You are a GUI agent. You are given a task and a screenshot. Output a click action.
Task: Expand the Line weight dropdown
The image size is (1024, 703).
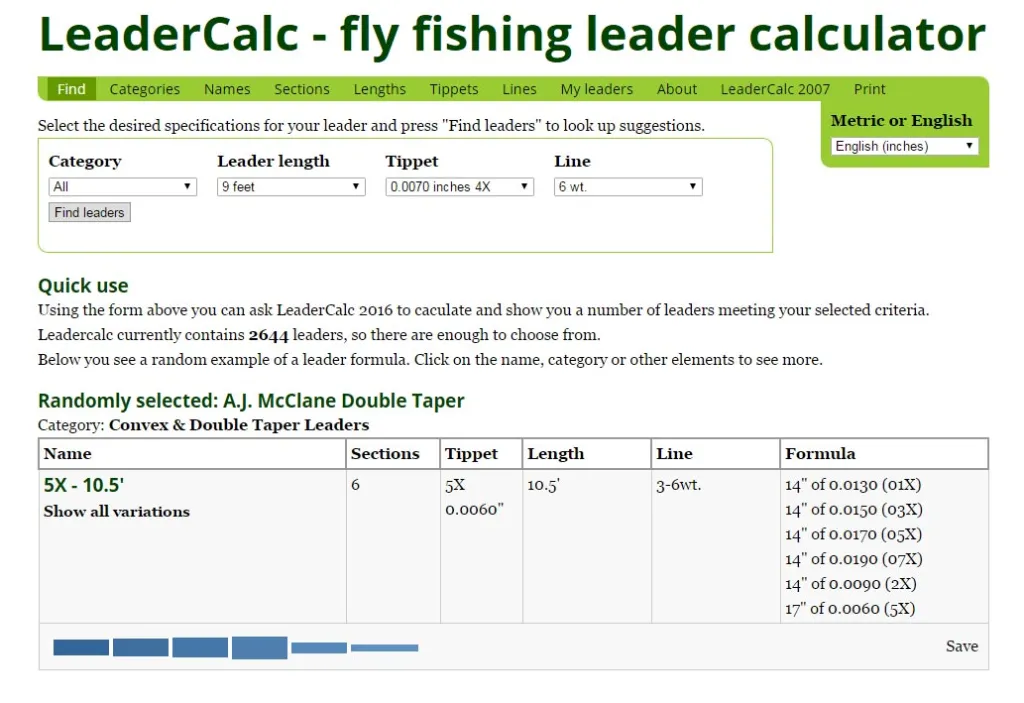628,187
